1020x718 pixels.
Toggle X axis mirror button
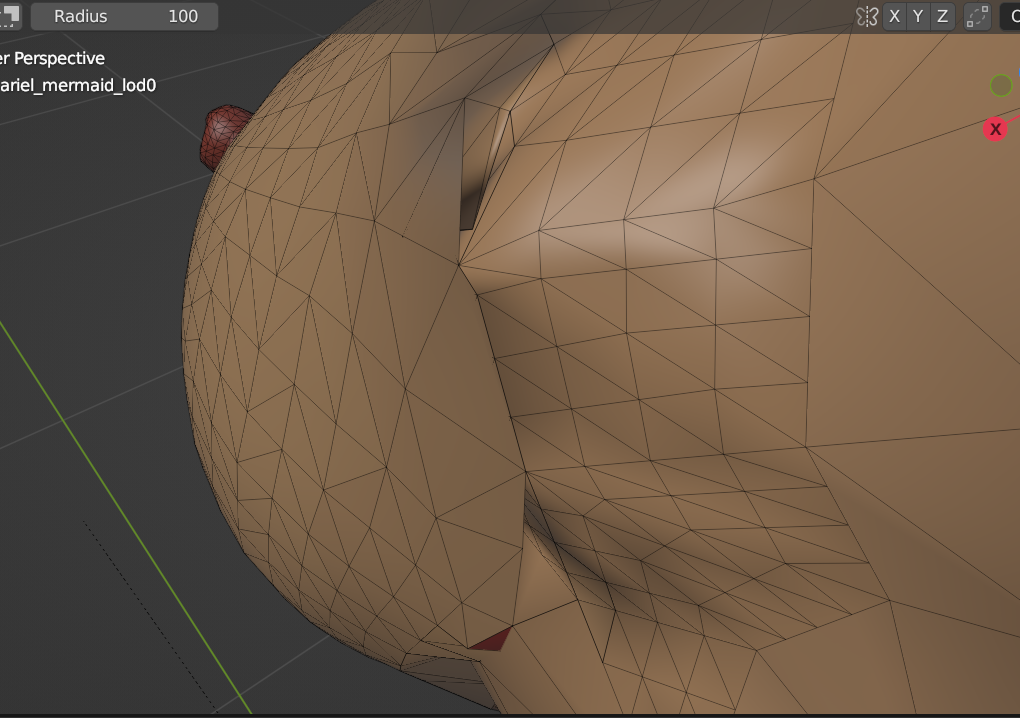pyautogui.click(x=894, y=16)
